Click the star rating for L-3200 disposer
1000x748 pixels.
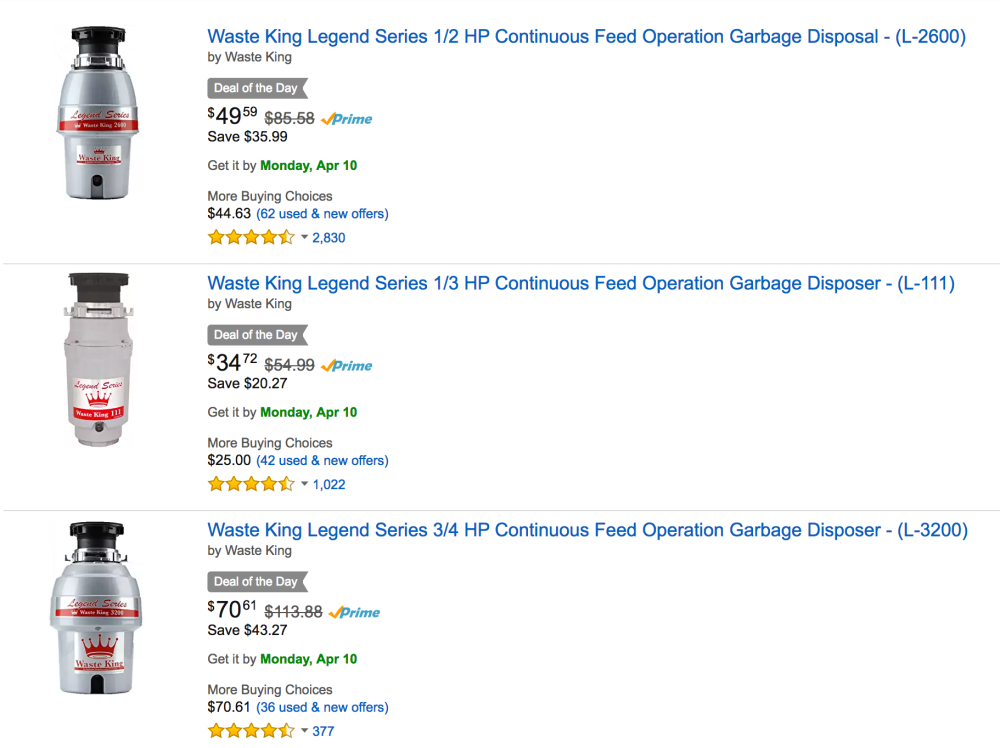tap(251, 731)
